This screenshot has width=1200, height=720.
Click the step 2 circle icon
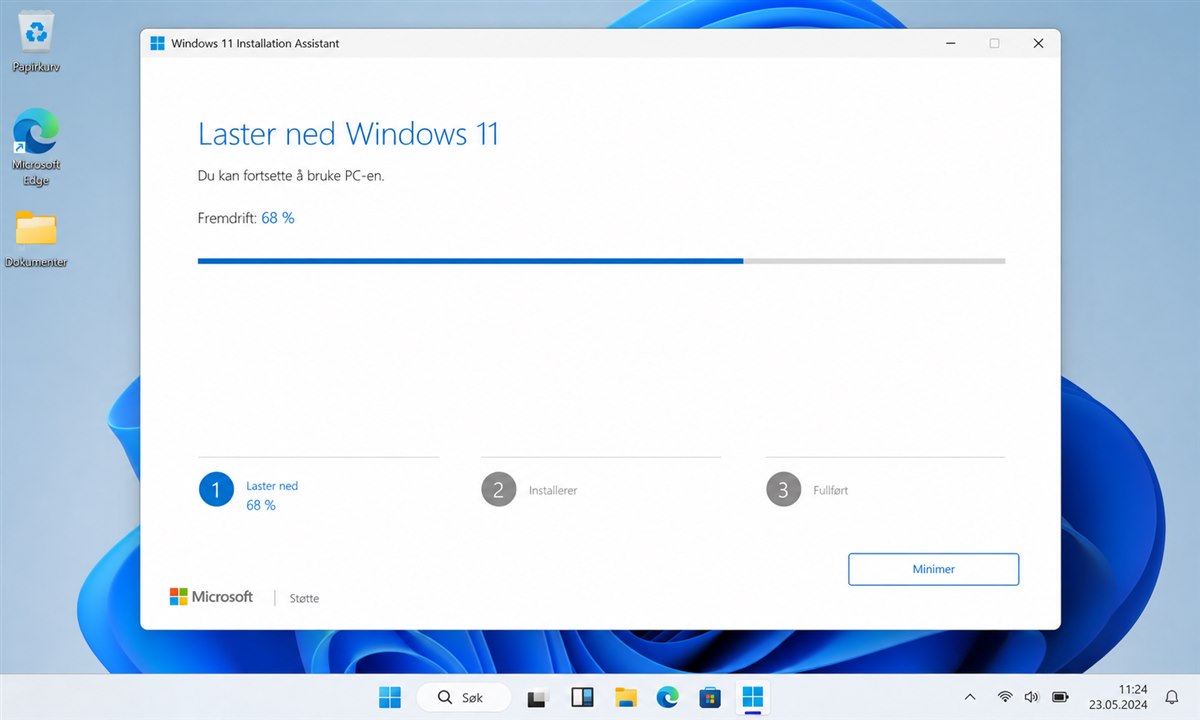tap(498, 490)
